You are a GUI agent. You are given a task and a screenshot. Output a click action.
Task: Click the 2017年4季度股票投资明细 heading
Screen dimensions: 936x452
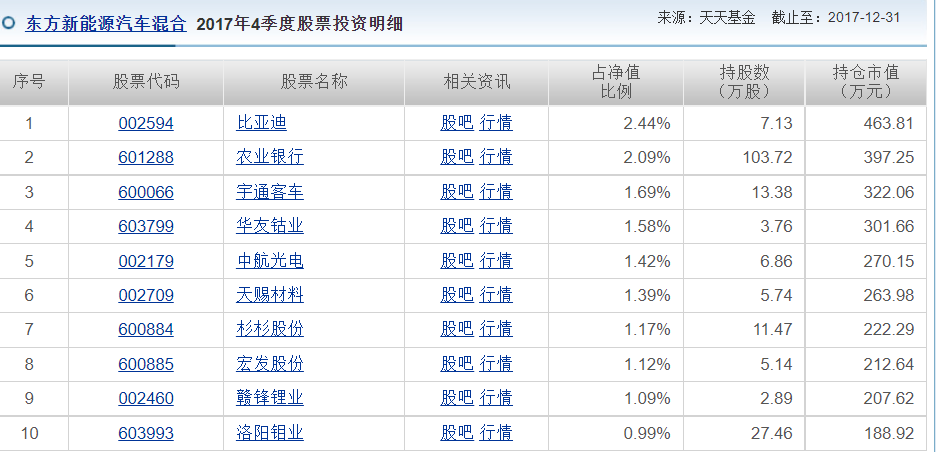(x=300, y=24)
